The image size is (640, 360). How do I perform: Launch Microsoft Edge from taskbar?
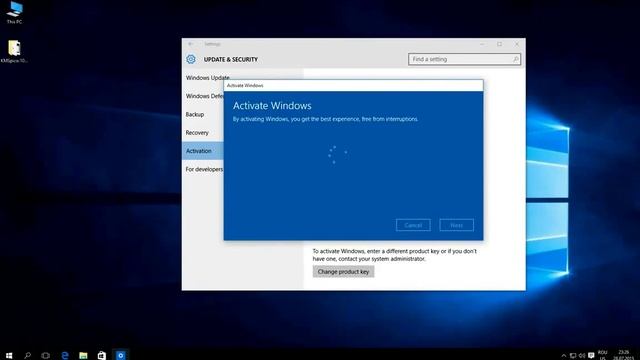tap(64, 355)
